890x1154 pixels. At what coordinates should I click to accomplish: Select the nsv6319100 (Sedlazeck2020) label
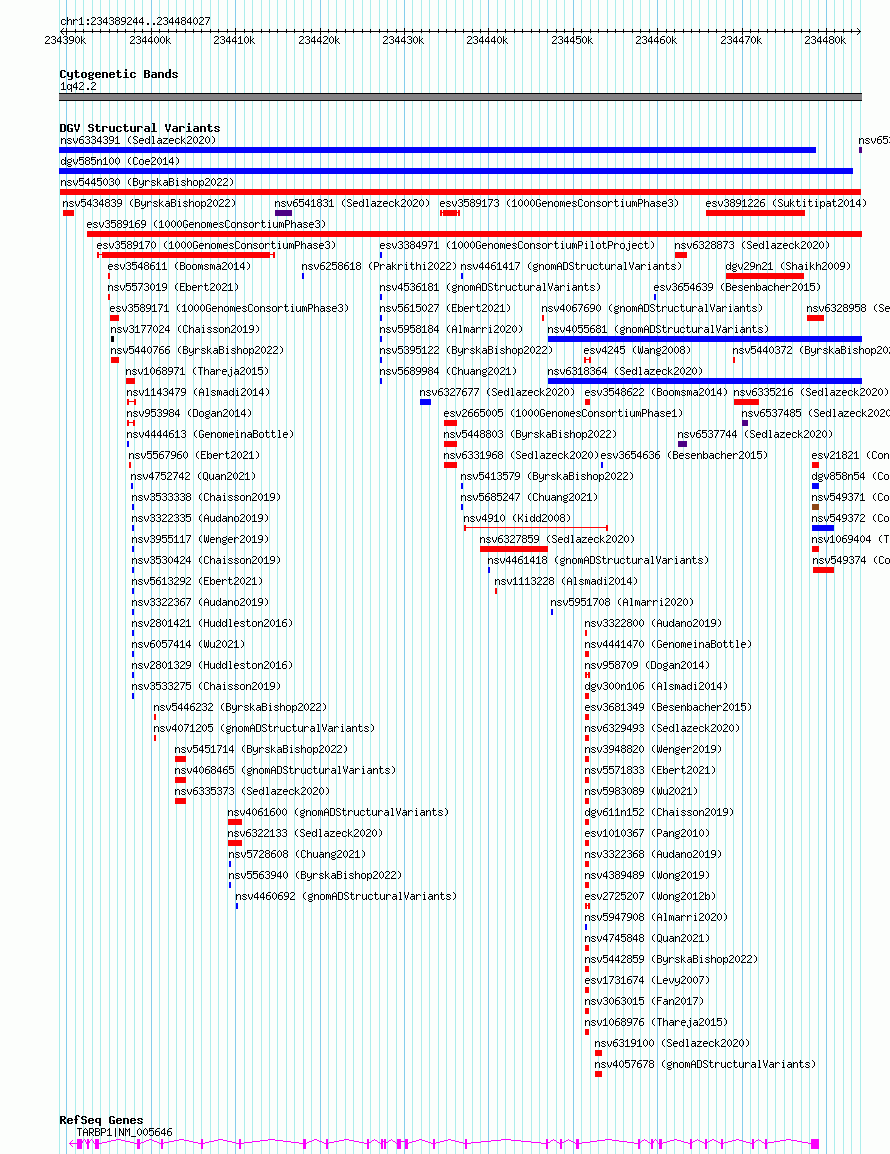672,1043
